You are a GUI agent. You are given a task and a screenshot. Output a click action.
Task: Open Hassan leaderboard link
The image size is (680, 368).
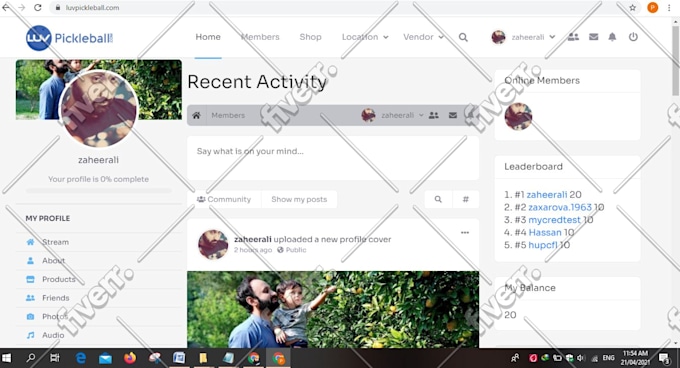pyautogui.click(x=545, y=232)
